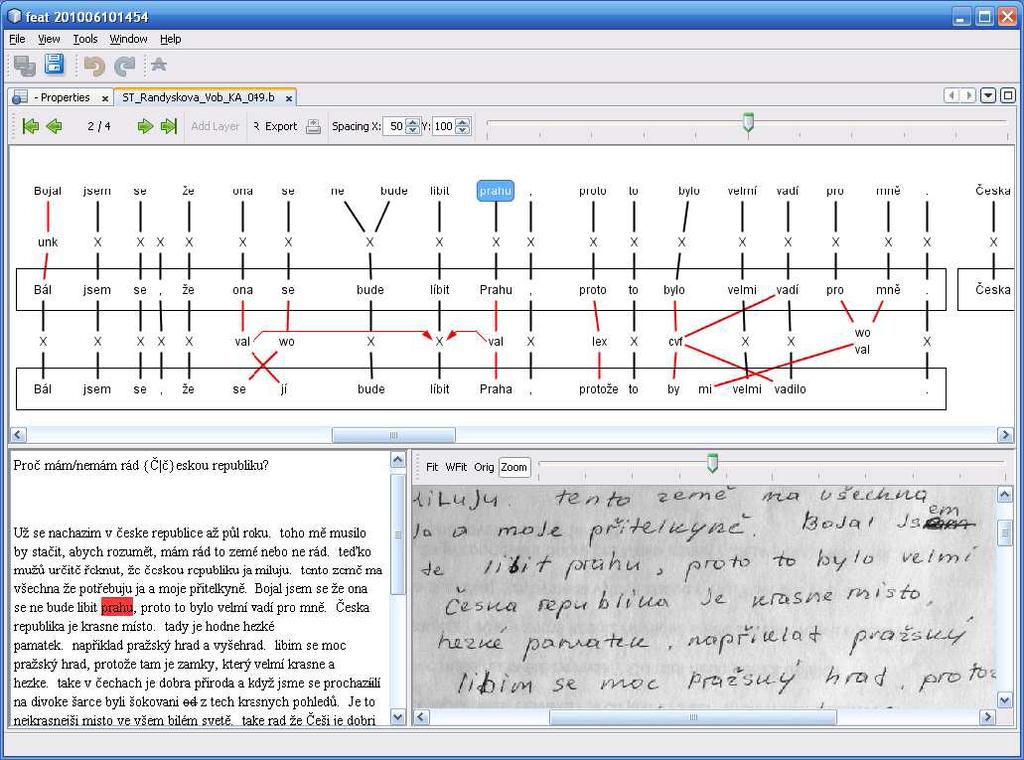The image size is (1024, 760).
Task: Click highlighted red 'prahu' in text panel
Action: pyautogui.click(x=117, y=607)
